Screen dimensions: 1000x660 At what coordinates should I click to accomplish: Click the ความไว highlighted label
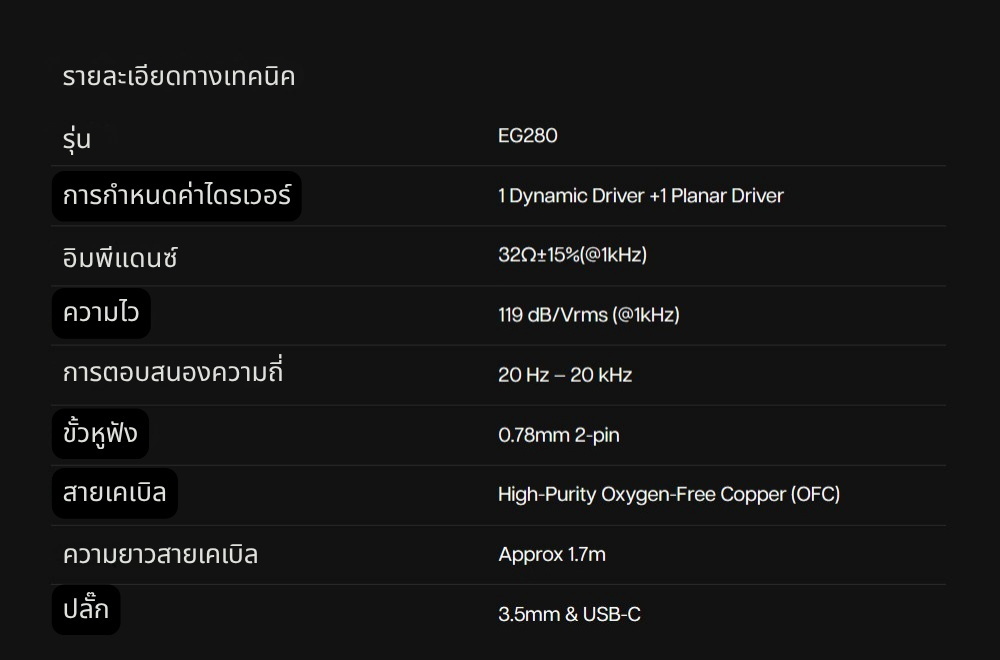(101, 314)
